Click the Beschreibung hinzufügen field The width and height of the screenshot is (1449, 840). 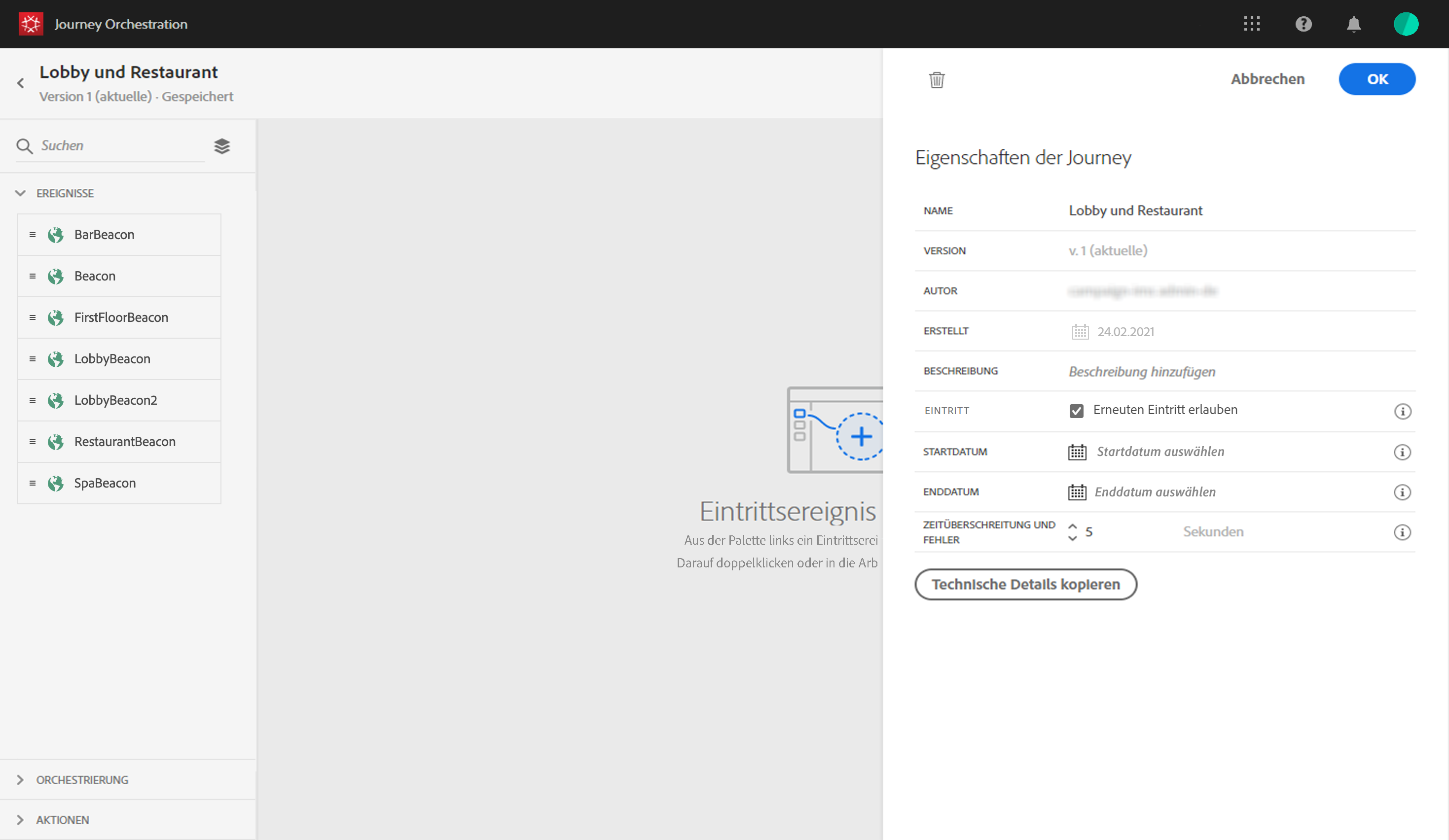[x=1141, y=372]
